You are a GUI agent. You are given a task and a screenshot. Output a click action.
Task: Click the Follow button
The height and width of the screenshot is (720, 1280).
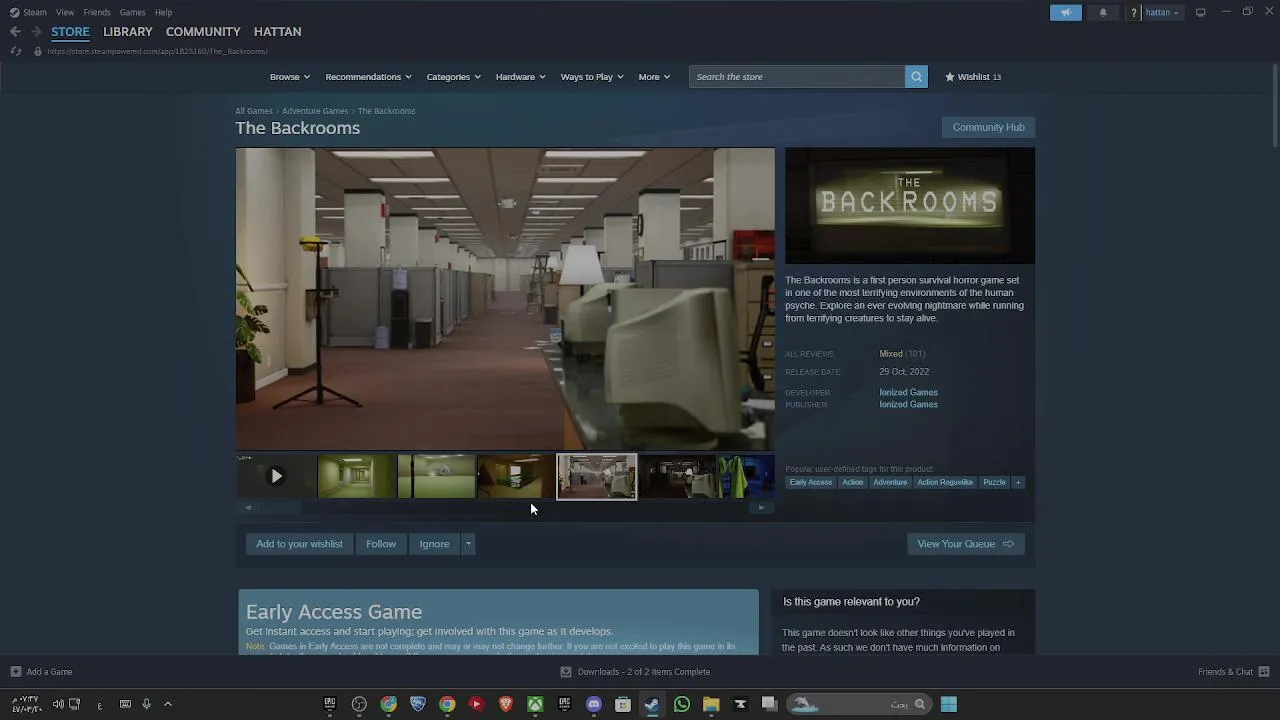[x=381, y=544]
